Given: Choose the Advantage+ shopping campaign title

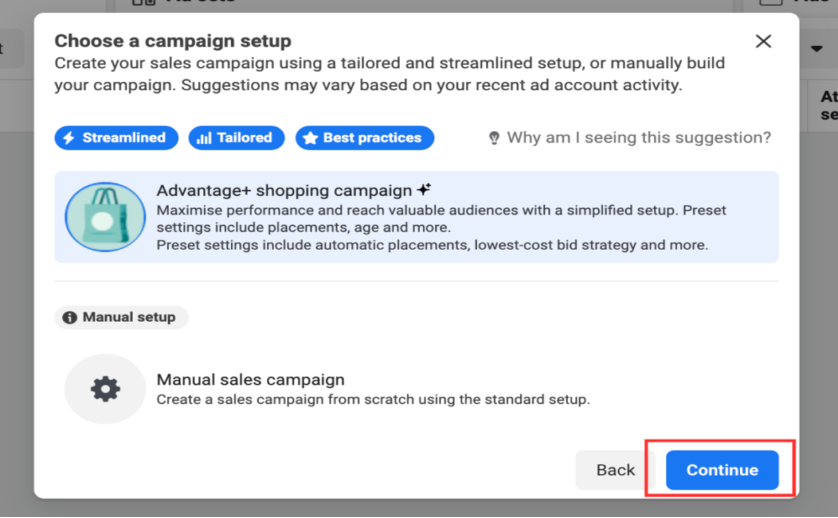Looking at the screenshot, I should [284, 190].
